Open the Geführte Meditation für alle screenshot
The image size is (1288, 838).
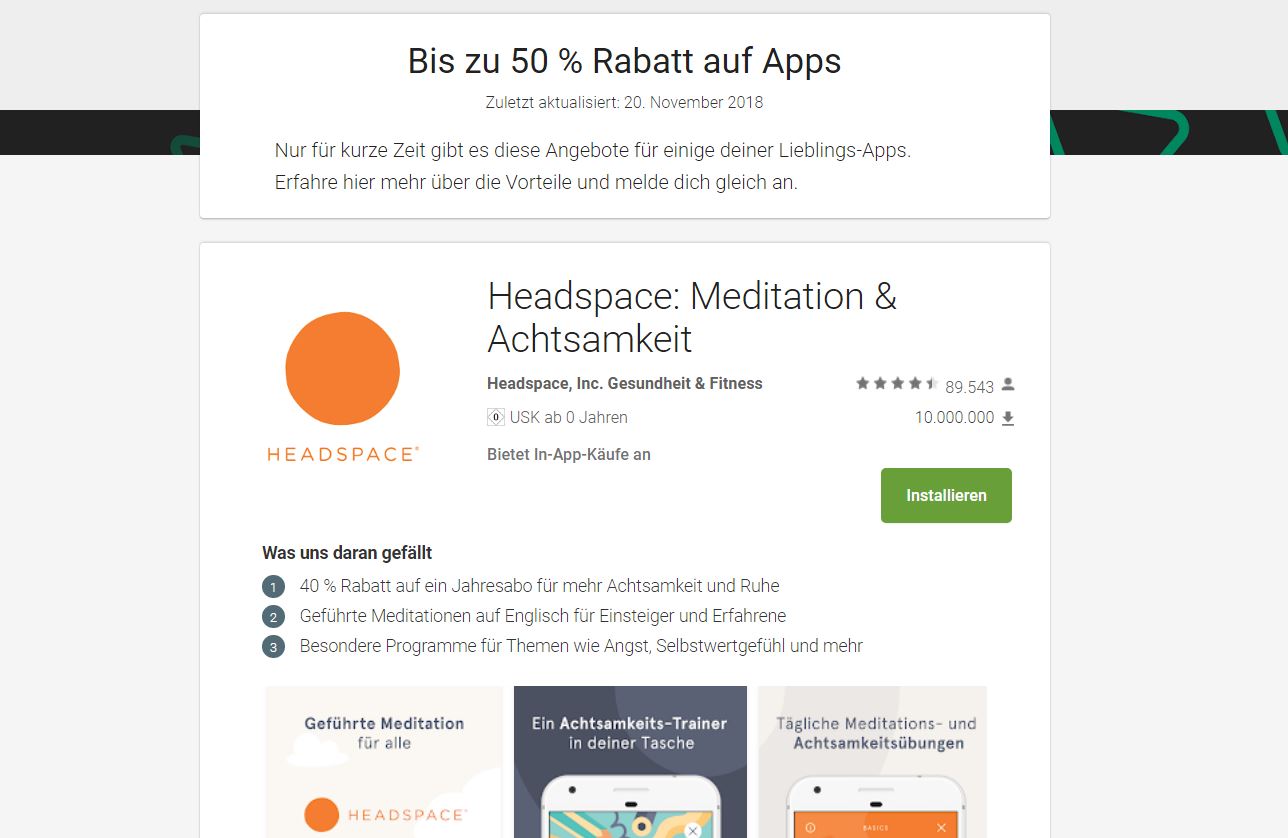click(x=384, y=762)
